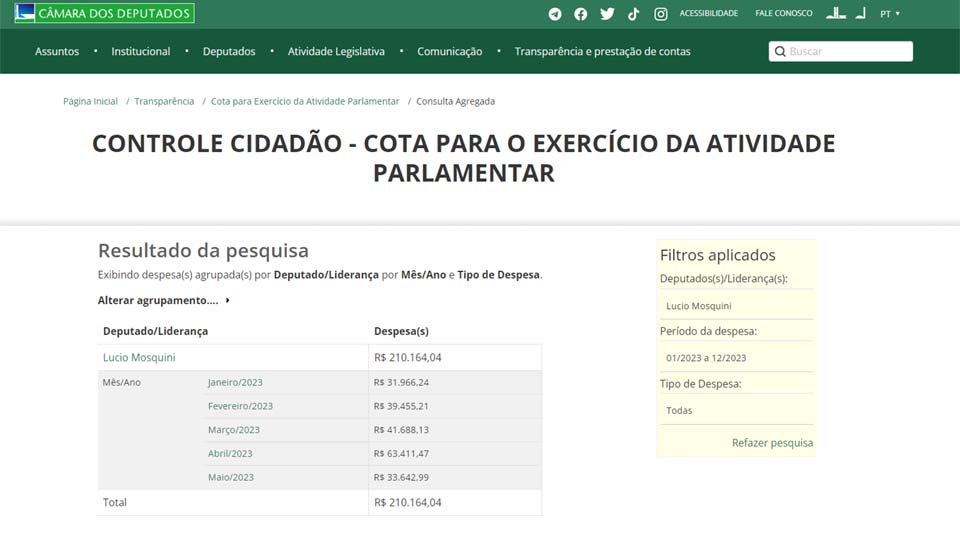960x546 pixels.
Task: Open the Lucio Mosquini deputy link
Action: [x=139, y=357]
